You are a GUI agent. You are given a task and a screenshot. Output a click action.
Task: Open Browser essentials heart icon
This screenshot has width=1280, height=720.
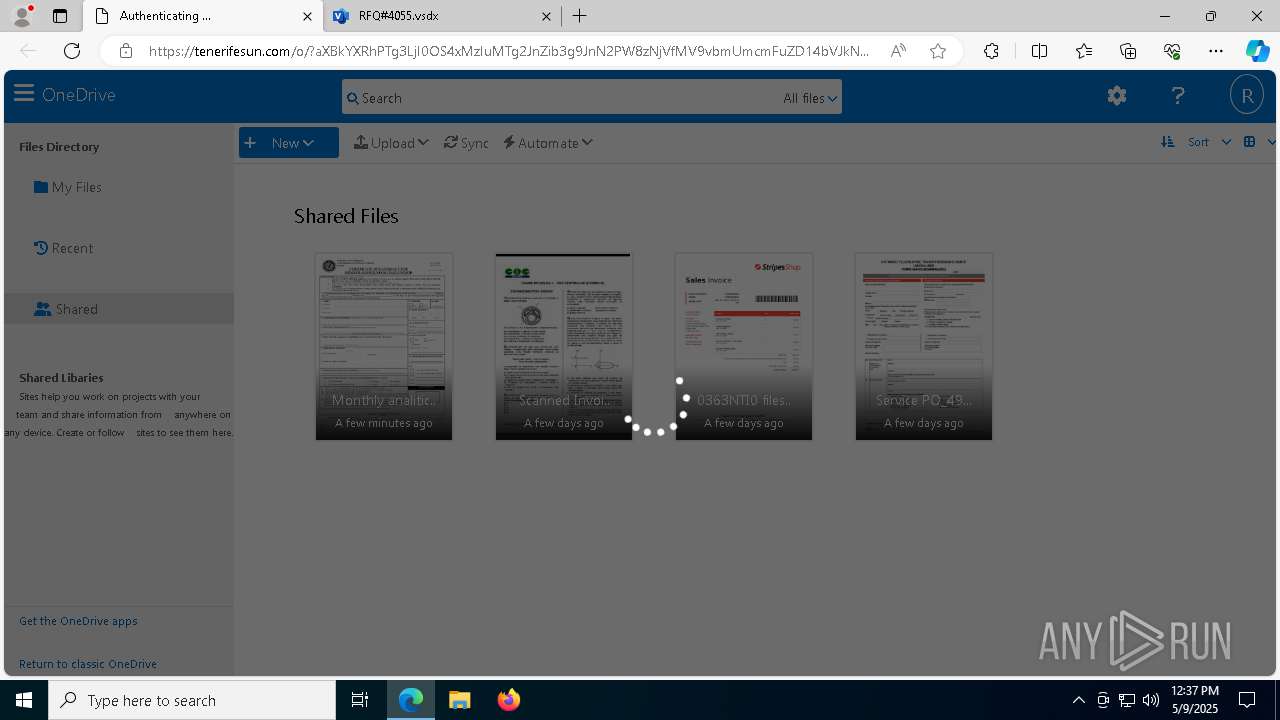[1172, 51]
